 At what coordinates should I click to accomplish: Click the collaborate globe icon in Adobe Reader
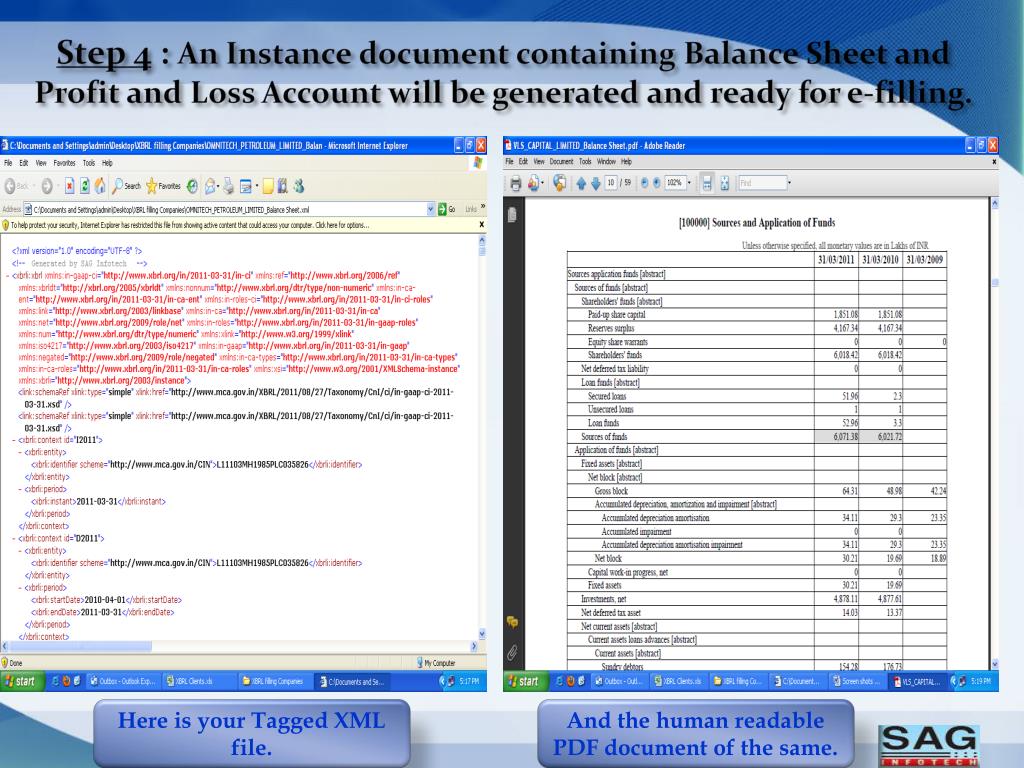pyautogui.click(x=559, y=184)
